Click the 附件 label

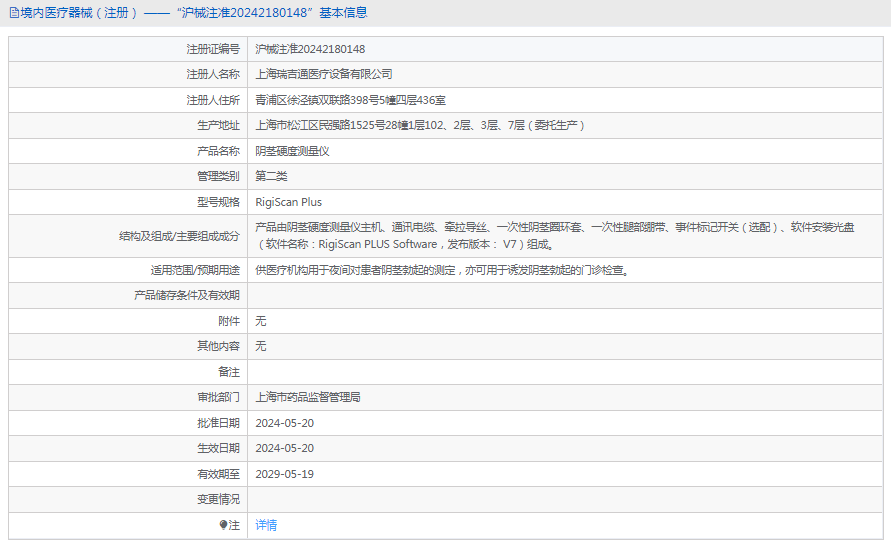click(229, 321)
